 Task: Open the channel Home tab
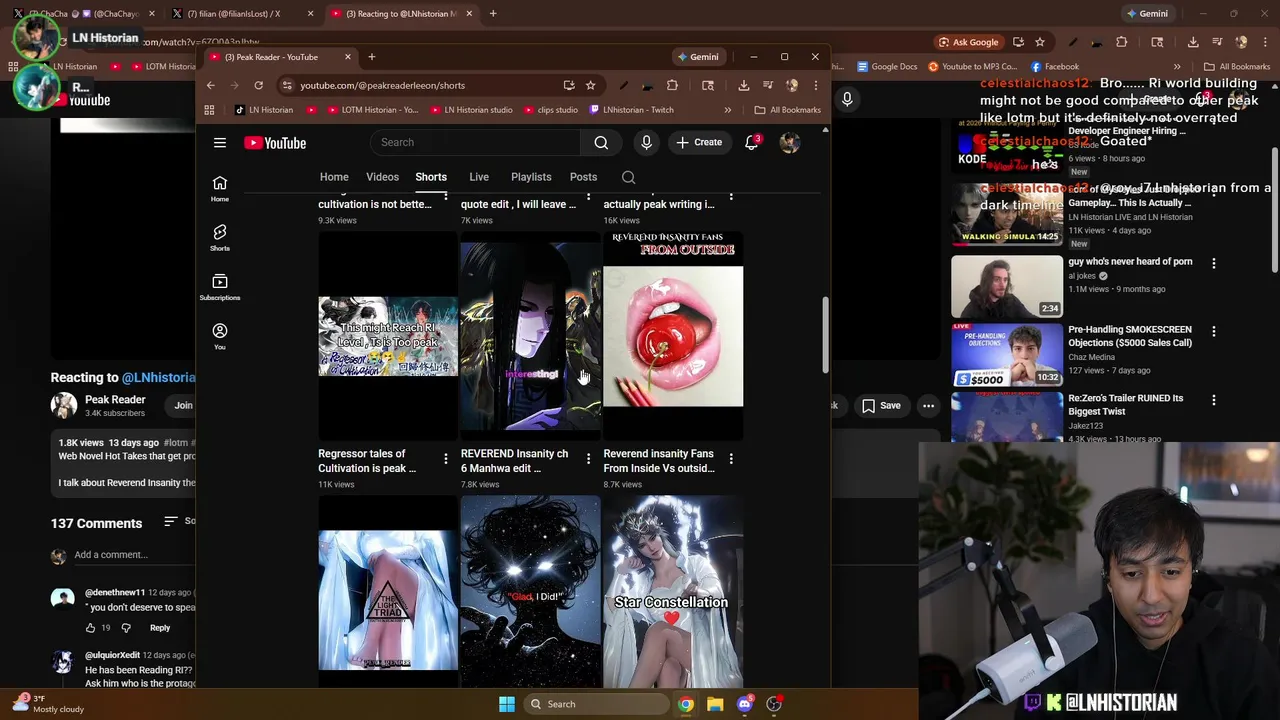334,177
